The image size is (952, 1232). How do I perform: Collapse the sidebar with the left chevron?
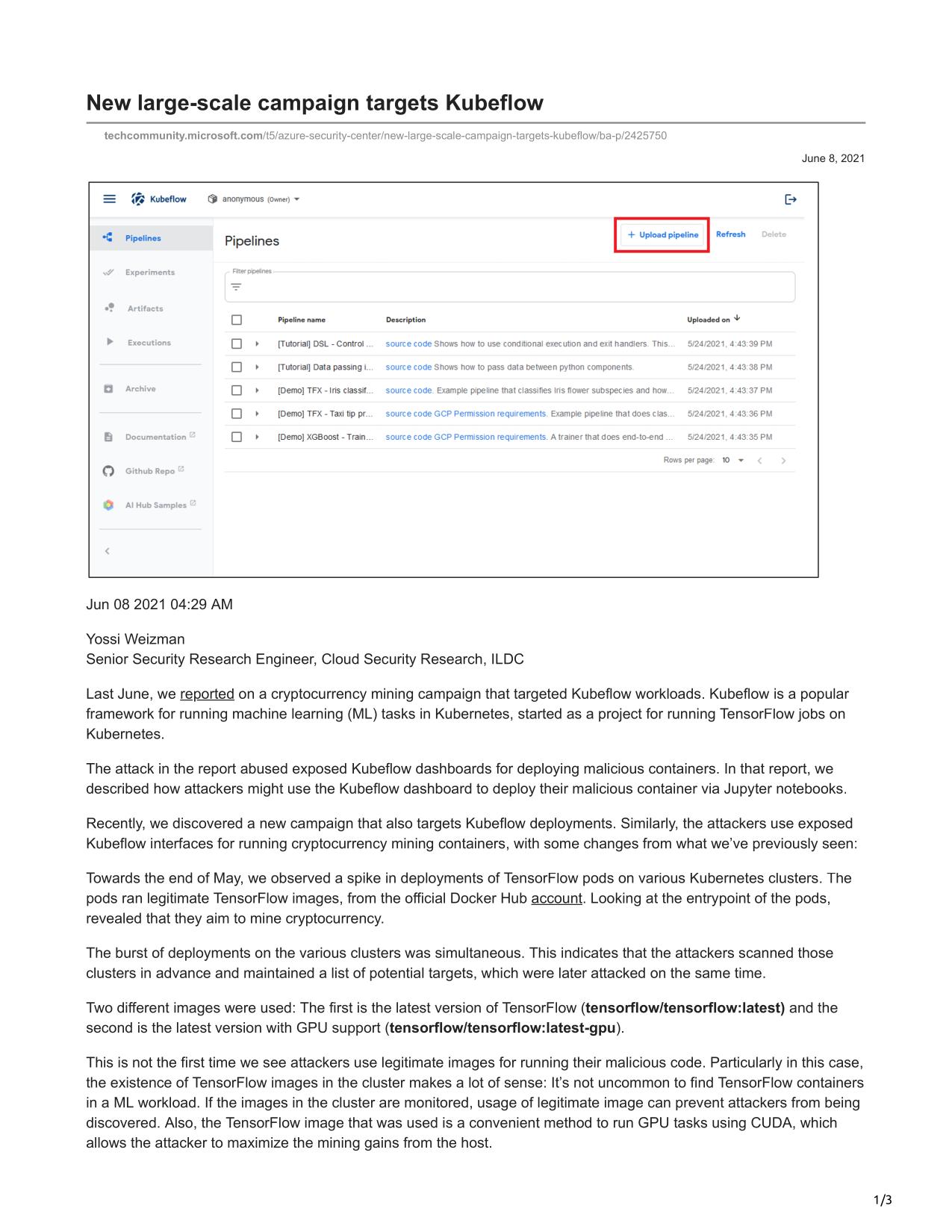click(x=108, y=551)
